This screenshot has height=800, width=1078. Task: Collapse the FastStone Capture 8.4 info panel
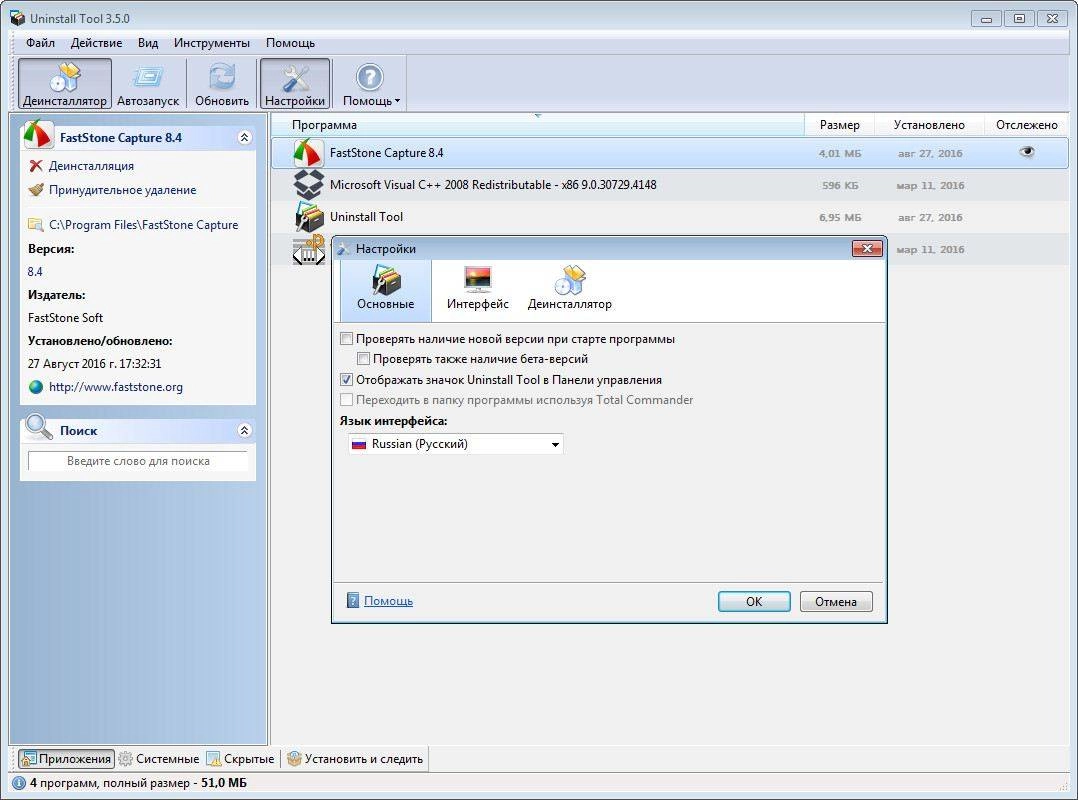[244, 137]
